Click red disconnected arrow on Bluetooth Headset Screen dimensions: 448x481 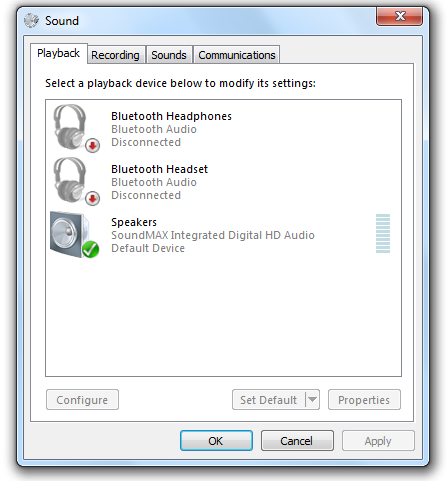point(92,199)
